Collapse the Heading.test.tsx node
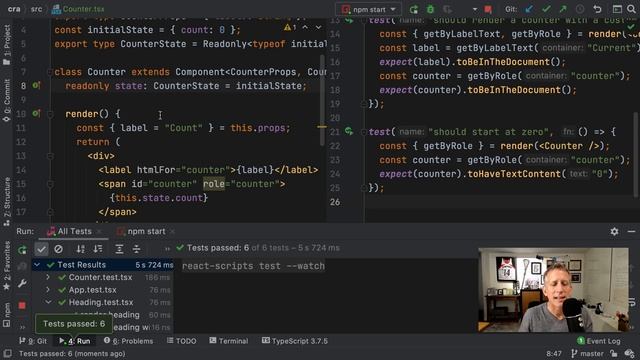 [48, 302]
